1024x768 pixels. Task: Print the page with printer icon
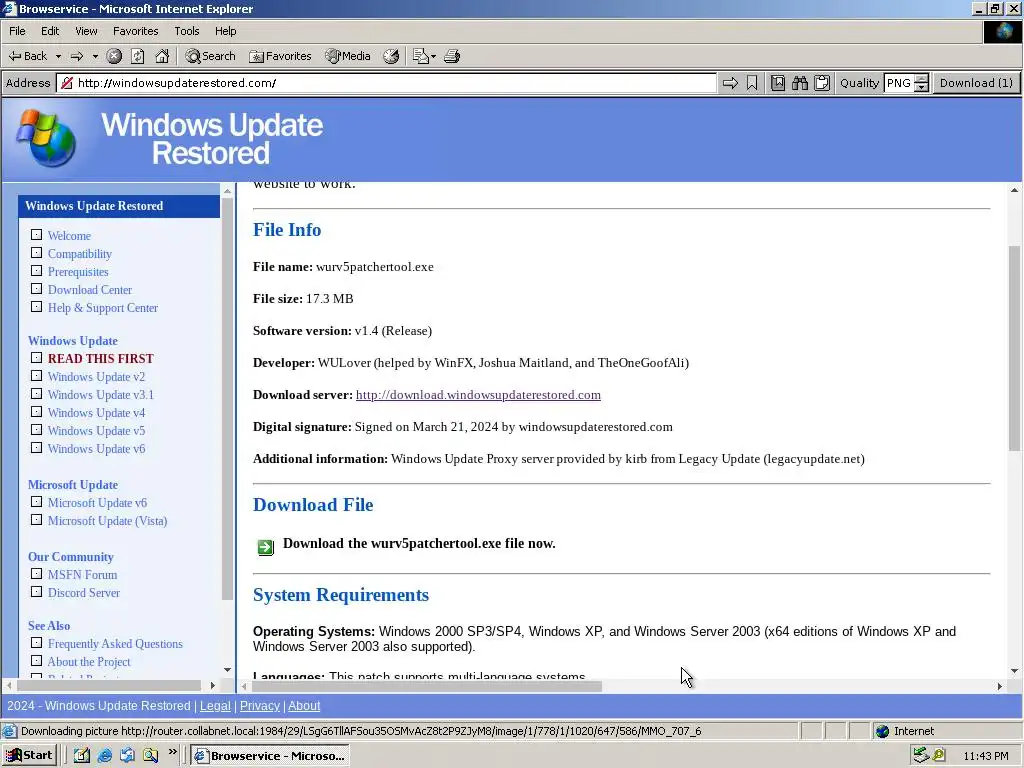pos(452,56)
